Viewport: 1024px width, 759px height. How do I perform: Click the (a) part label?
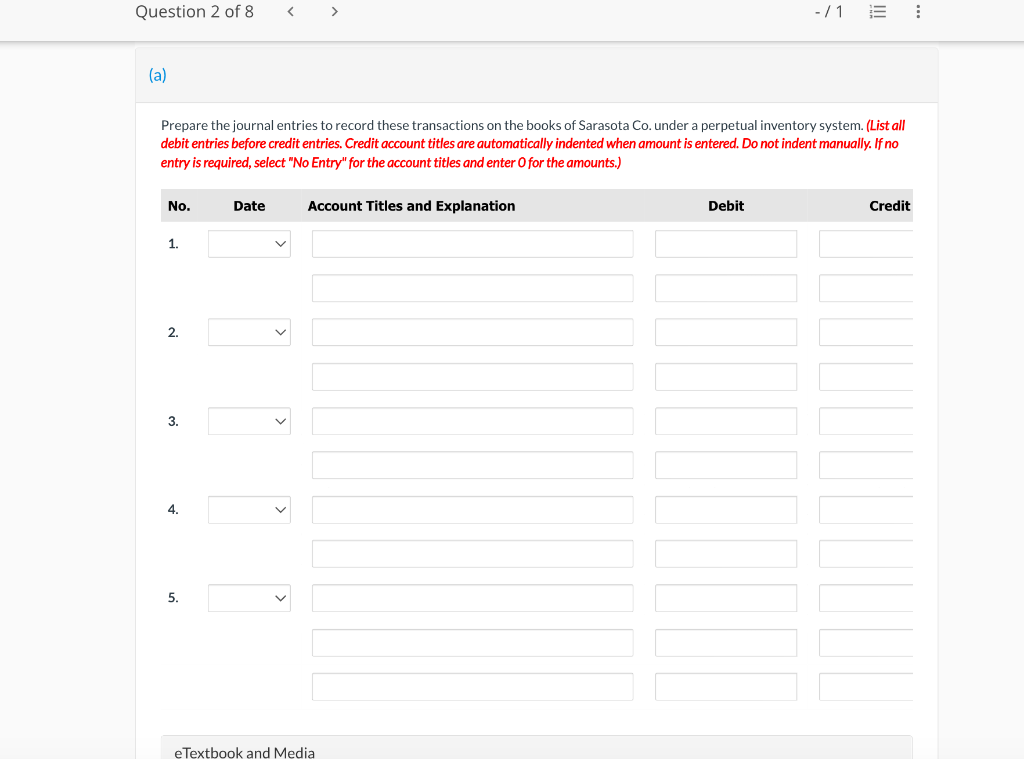[157, 75]
